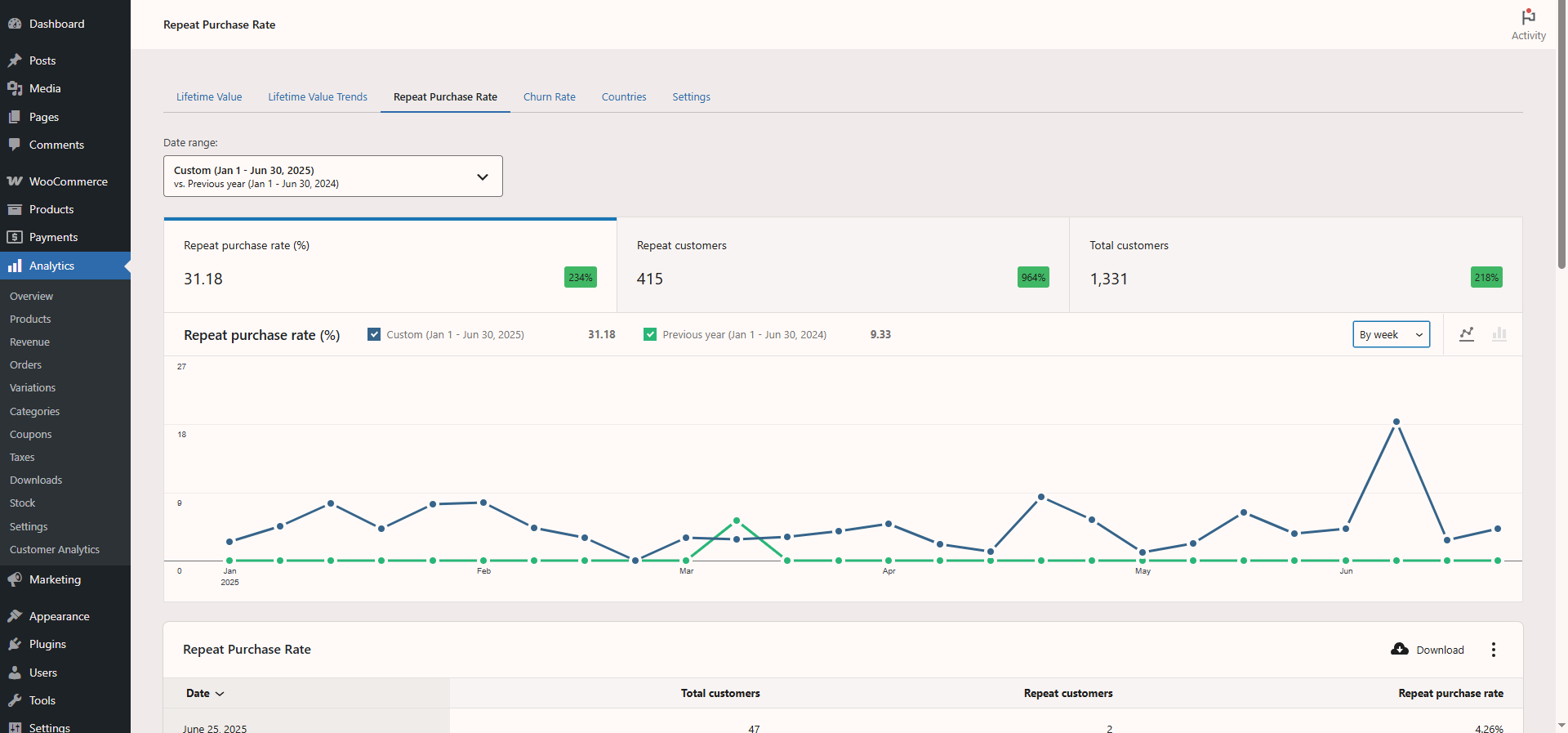The height and width of the screenshot is (733, 1568).
Task: Open the Activity flag panel
Action: pyautogui.click(x=1528, y=25)
